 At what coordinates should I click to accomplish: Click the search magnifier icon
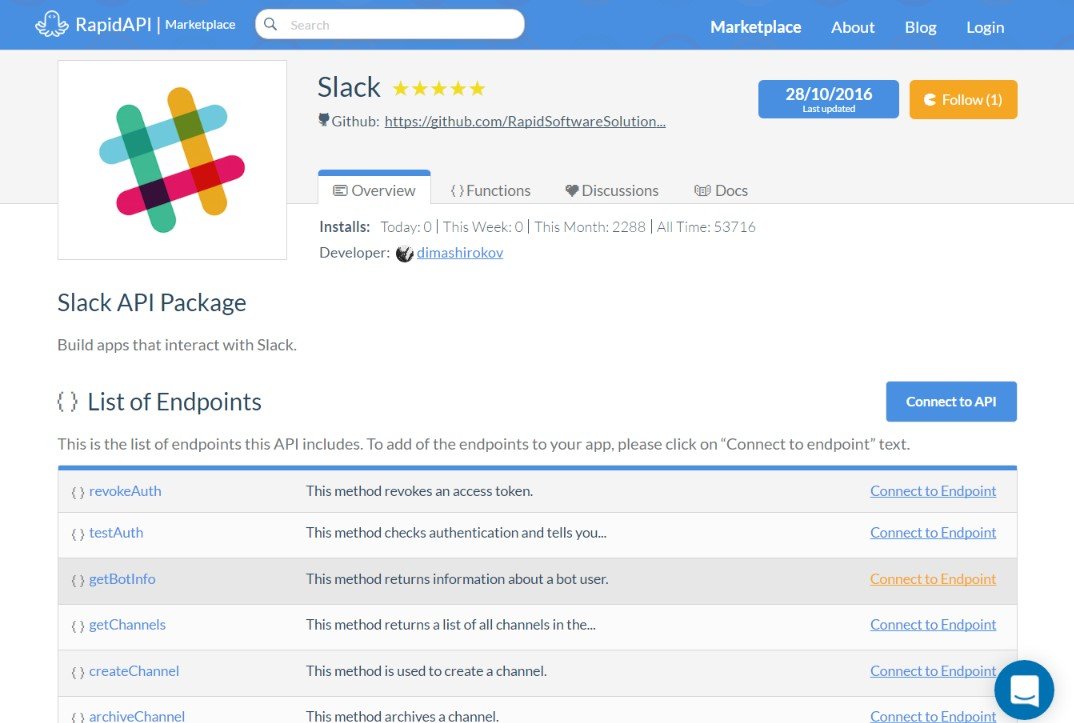271,25
